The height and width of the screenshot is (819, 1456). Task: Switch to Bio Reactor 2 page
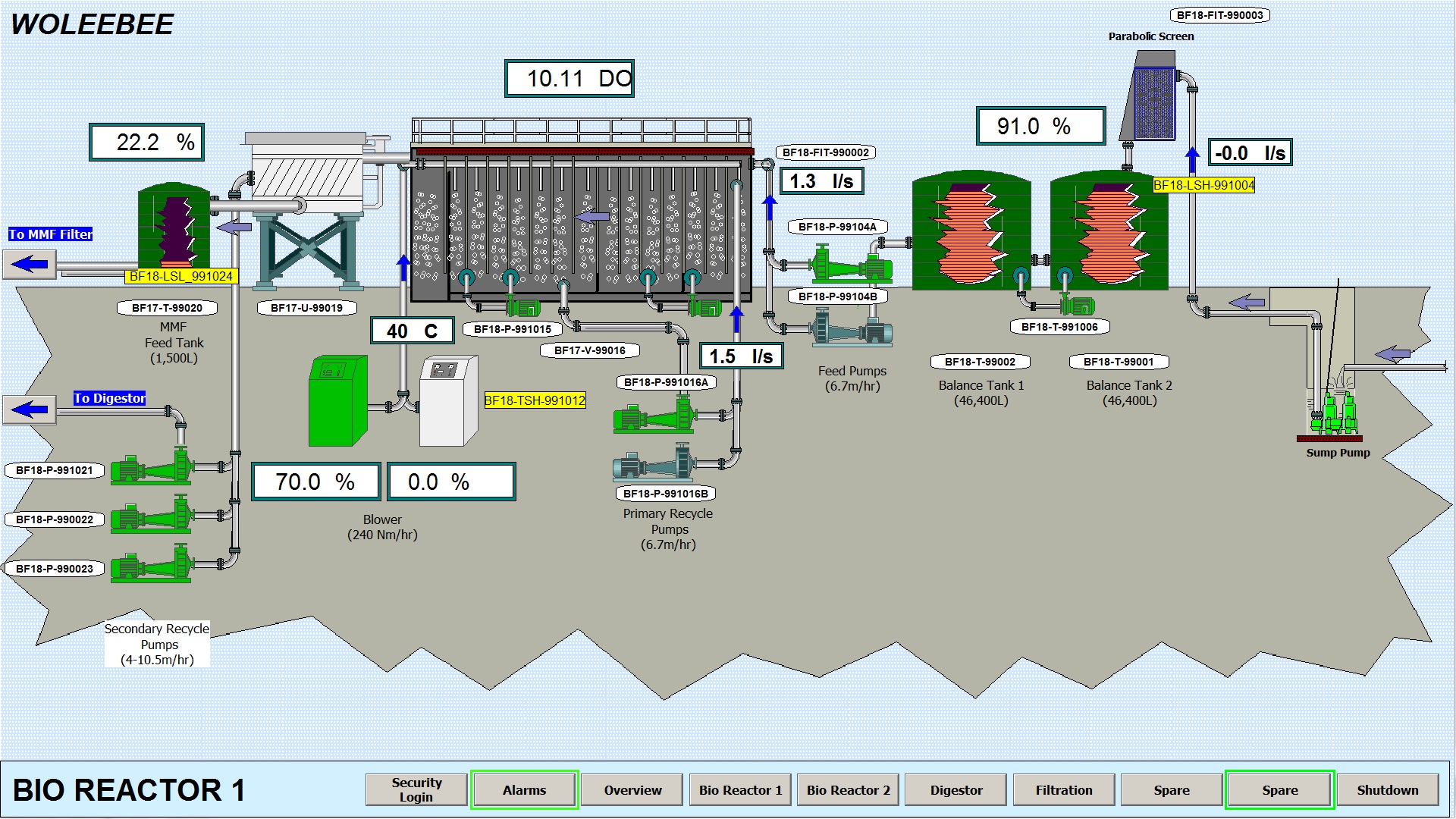849,790
